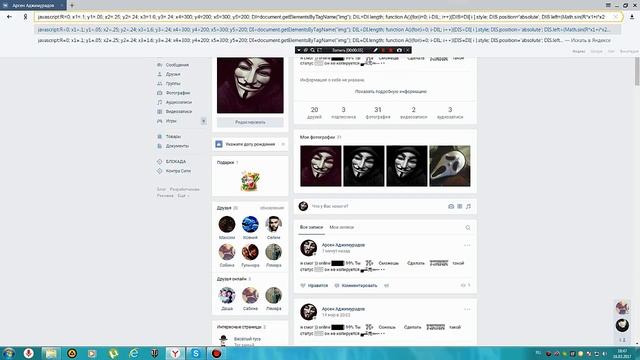The image size is (640, 360).
Task: Click the обновления link in the Друзья block
Action: point(272,208)
